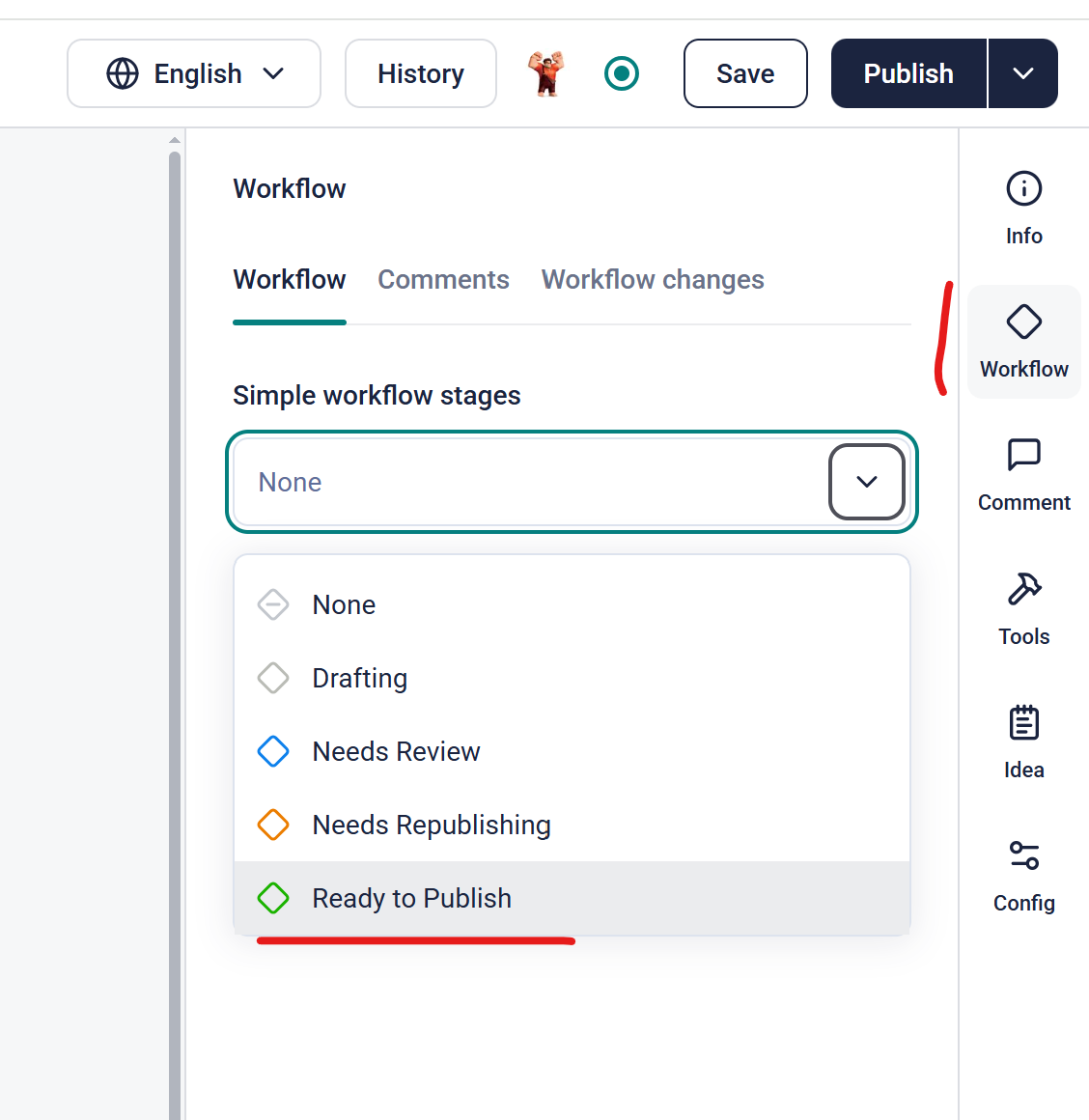Open the History view
The width and height of the screenshot is (1089, 1120).
(421, 73)
